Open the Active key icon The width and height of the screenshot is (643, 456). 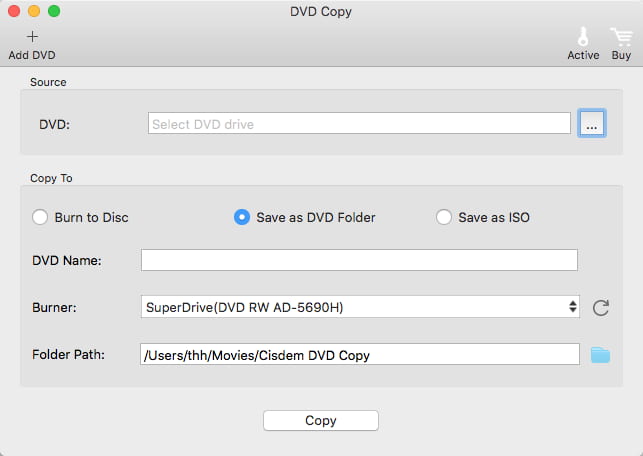point(583,37)
